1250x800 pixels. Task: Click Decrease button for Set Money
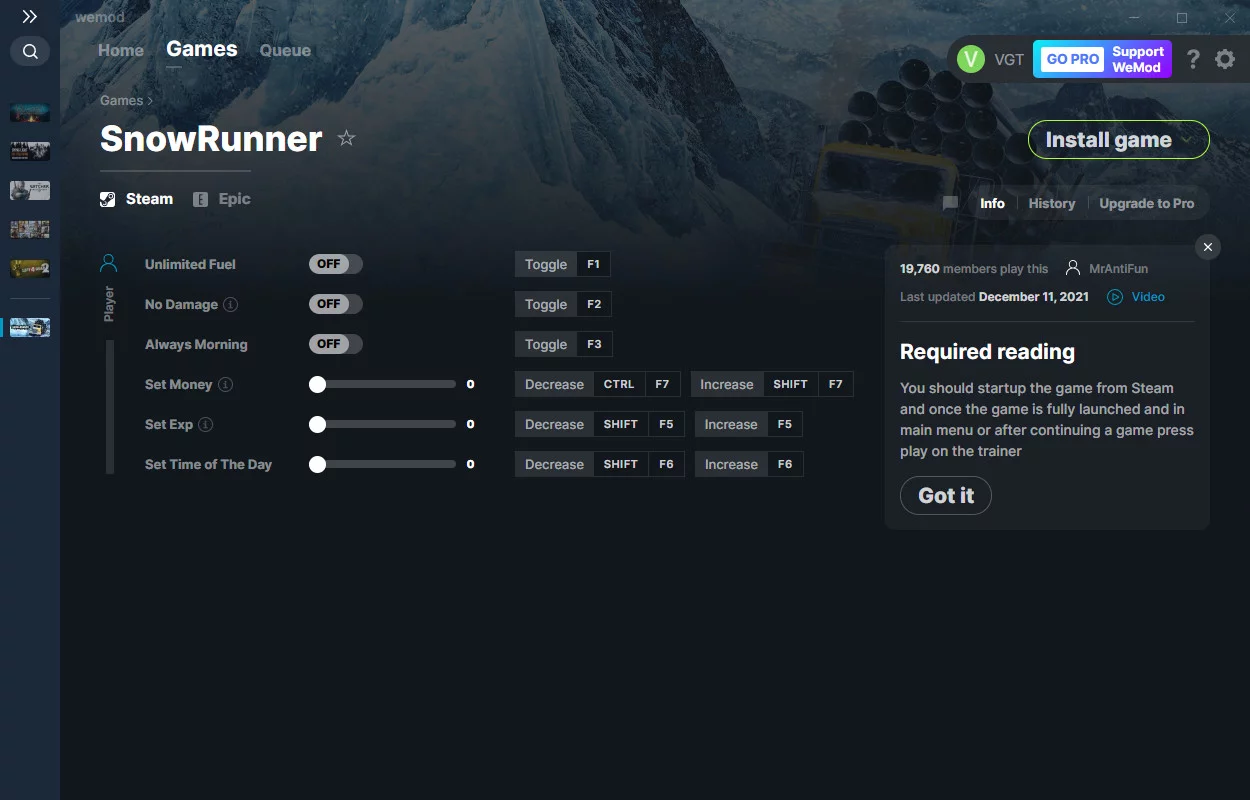(x=554, y=384)
